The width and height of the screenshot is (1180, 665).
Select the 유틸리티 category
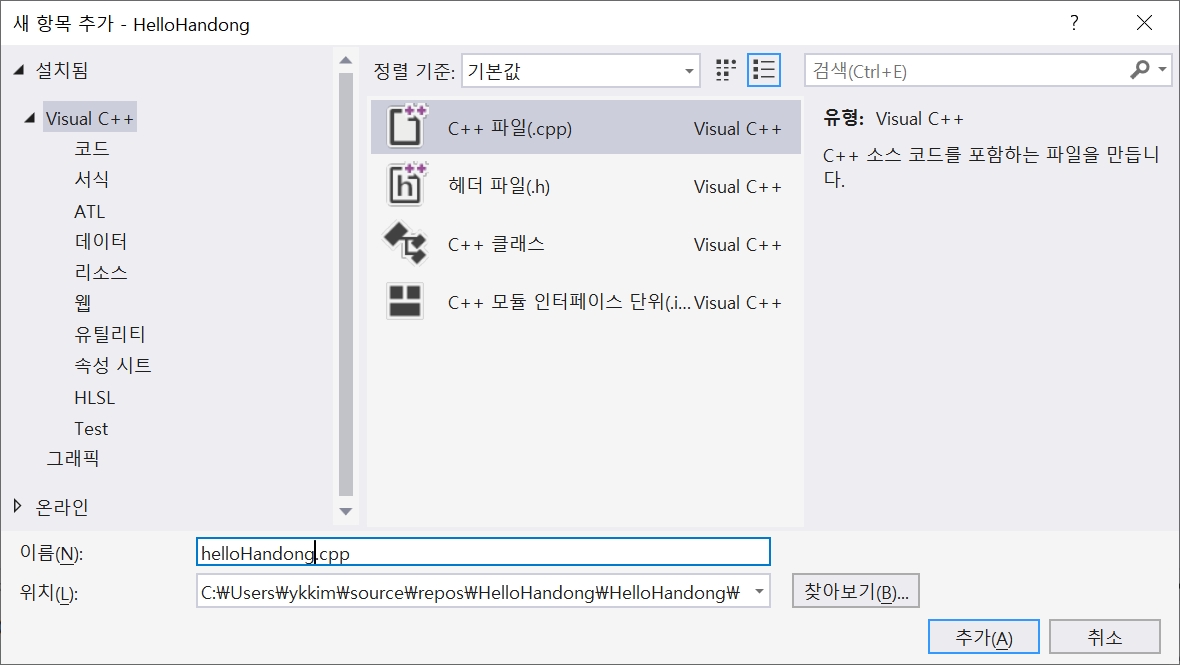tap(110, 334)
